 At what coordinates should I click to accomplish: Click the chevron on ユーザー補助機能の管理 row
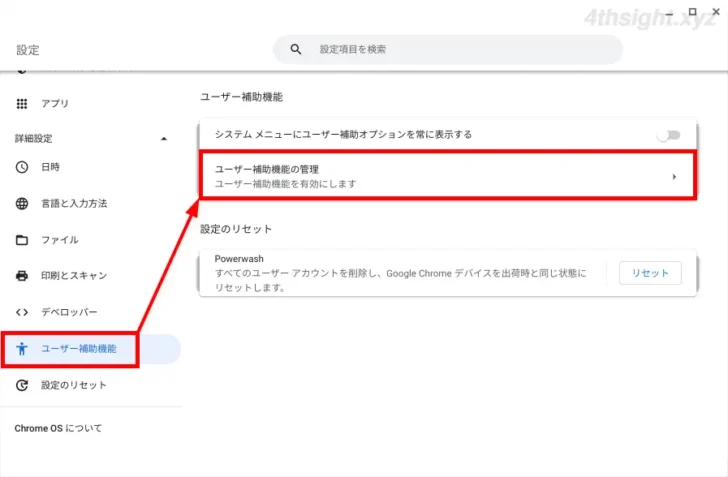click(674, 176)
